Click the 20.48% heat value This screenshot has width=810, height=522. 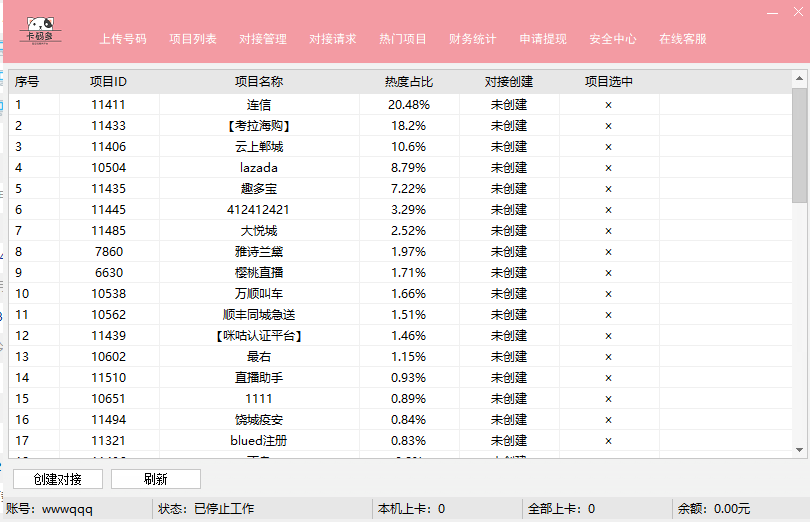coord(409,105)
